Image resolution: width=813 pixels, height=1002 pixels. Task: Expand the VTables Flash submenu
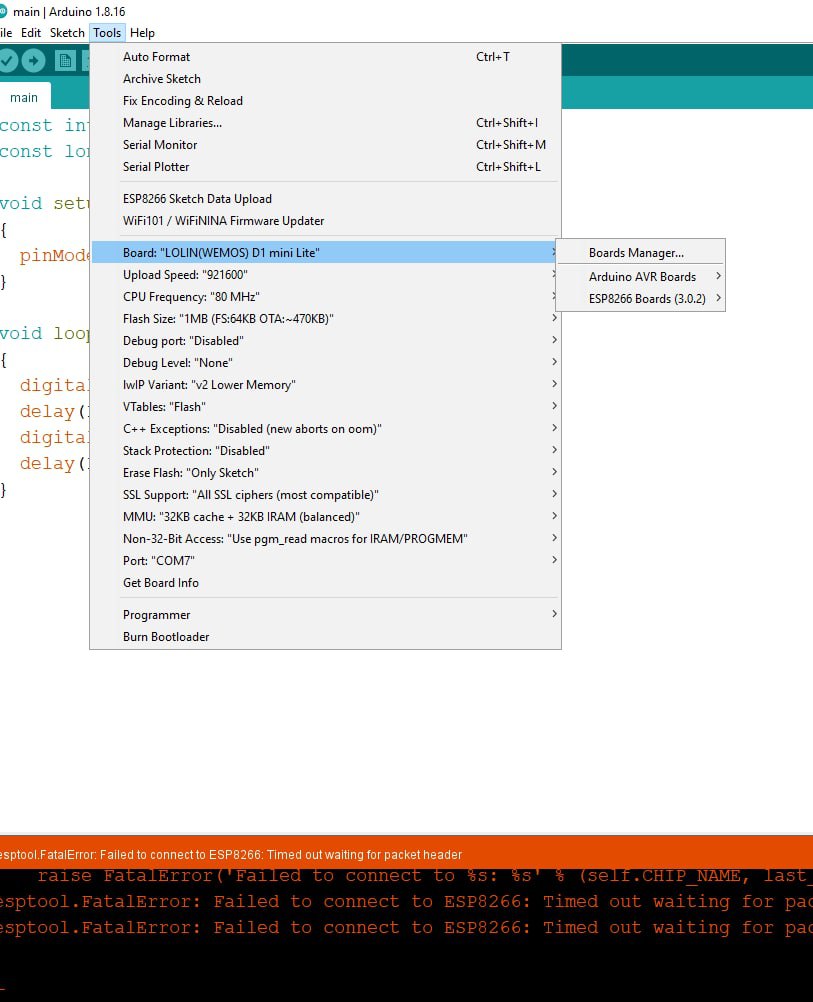pos(325,407)
